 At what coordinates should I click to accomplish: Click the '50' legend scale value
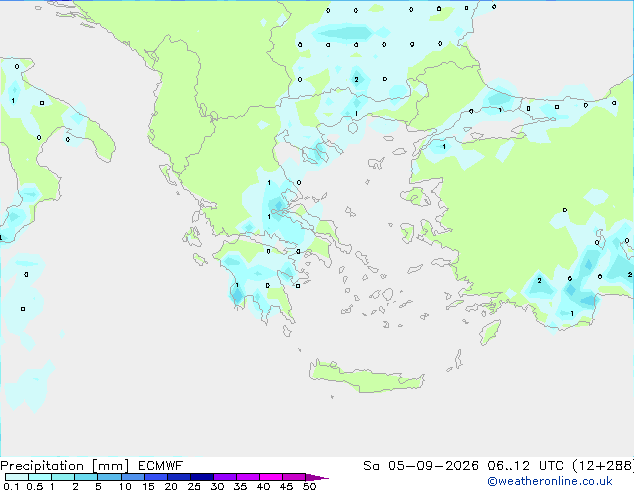(x=309, y=486)
